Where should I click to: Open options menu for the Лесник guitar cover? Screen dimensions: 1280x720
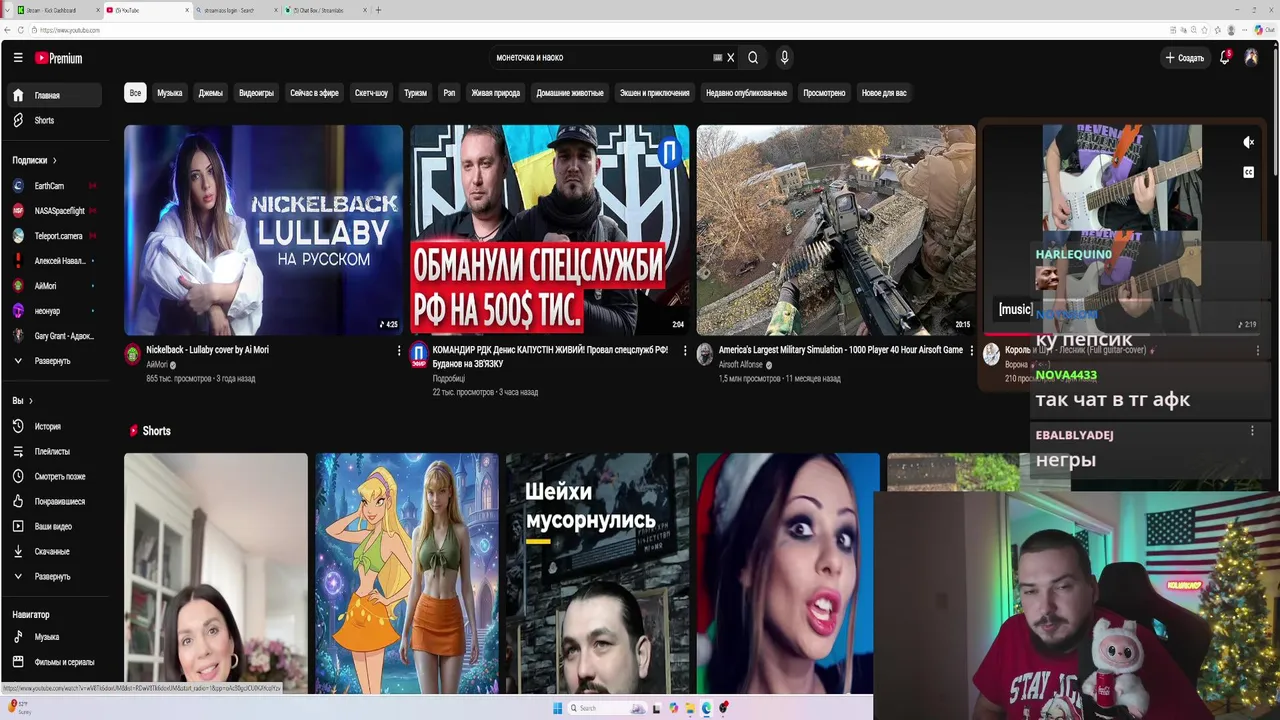tap(1257, 351)
